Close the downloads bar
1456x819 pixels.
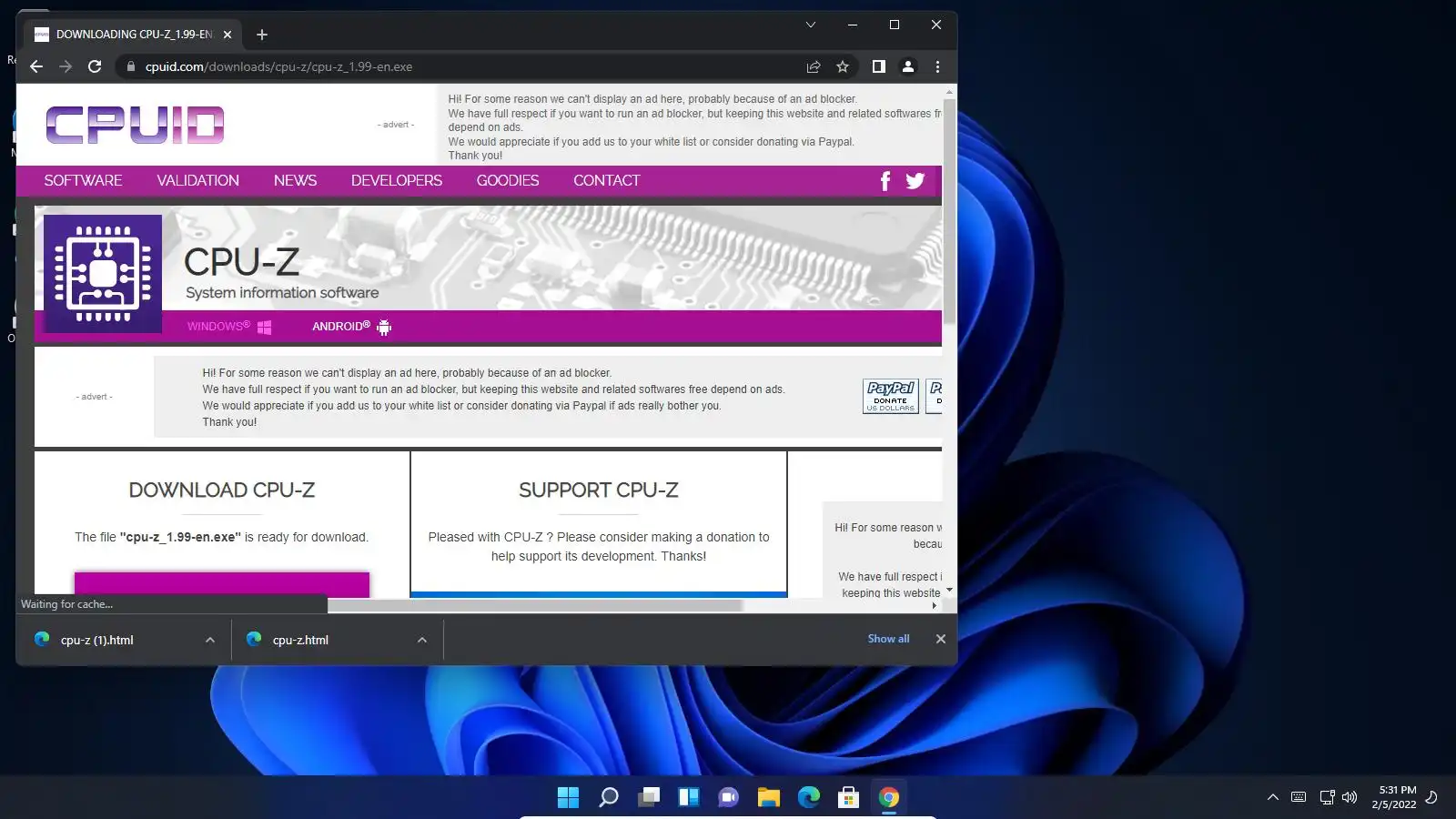[x=941, y=639]
